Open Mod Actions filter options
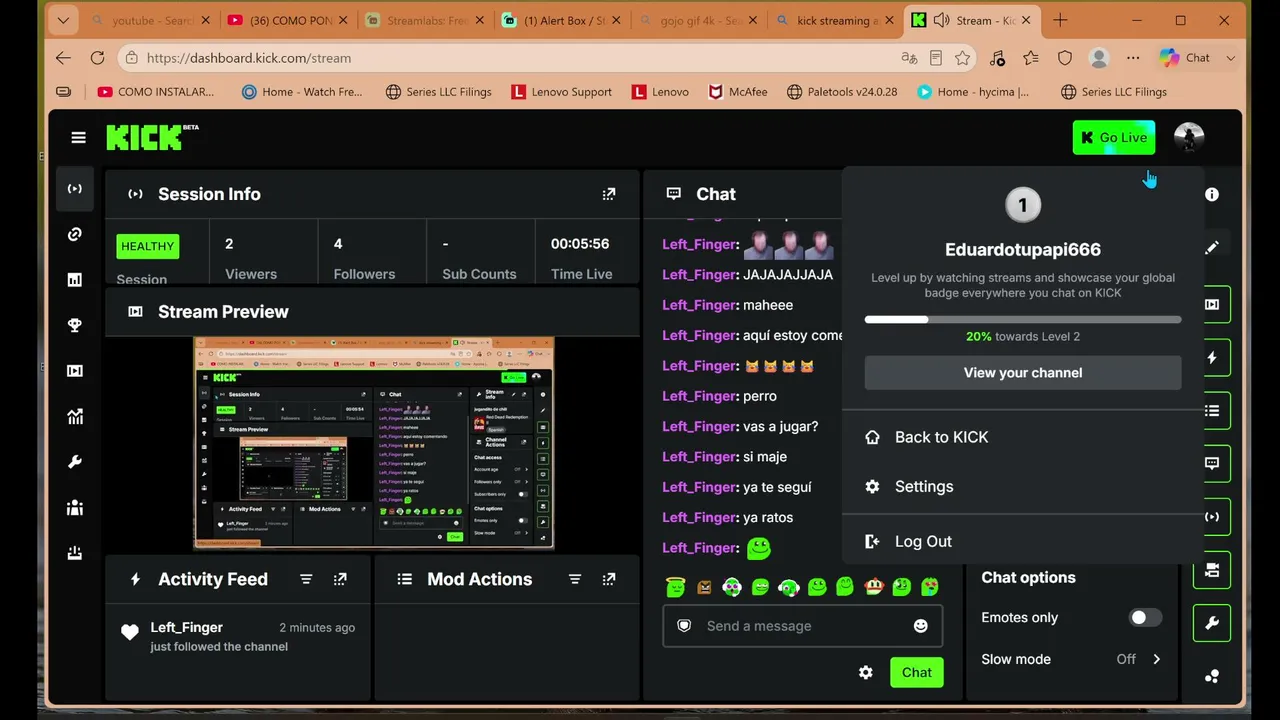This screenshot has width=1280, height=720. [575, 579]
